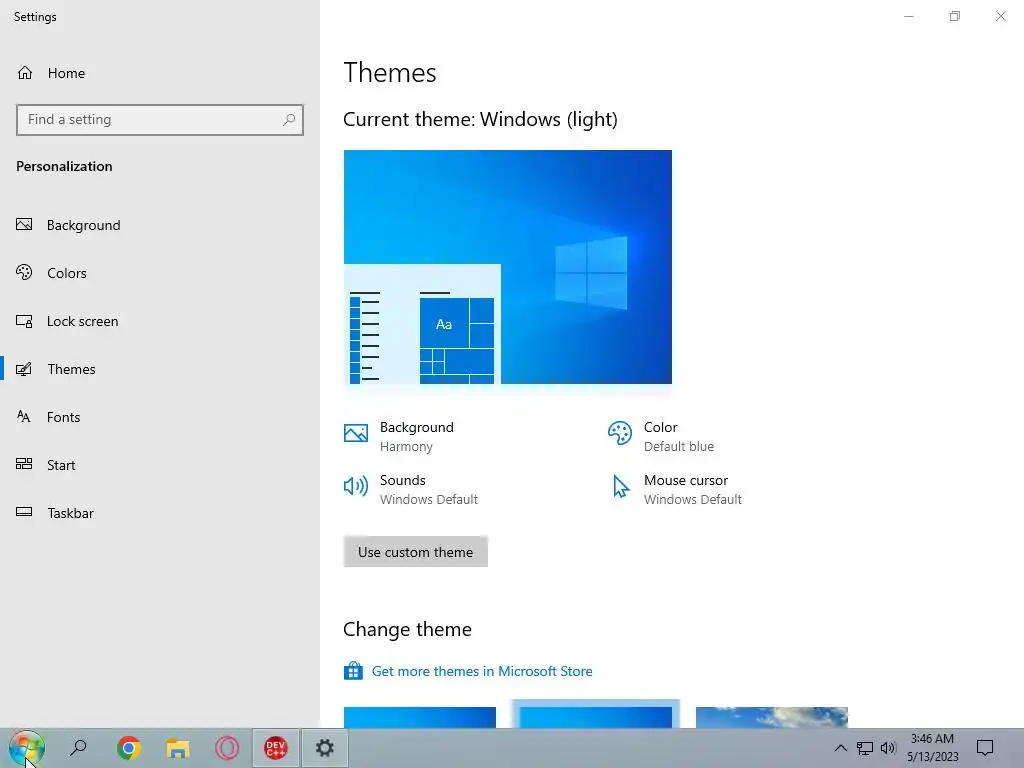Launch Google Chrome from taskbar
The height and width of the screenshot is (768, 1024).
click(x=129, y=748)
